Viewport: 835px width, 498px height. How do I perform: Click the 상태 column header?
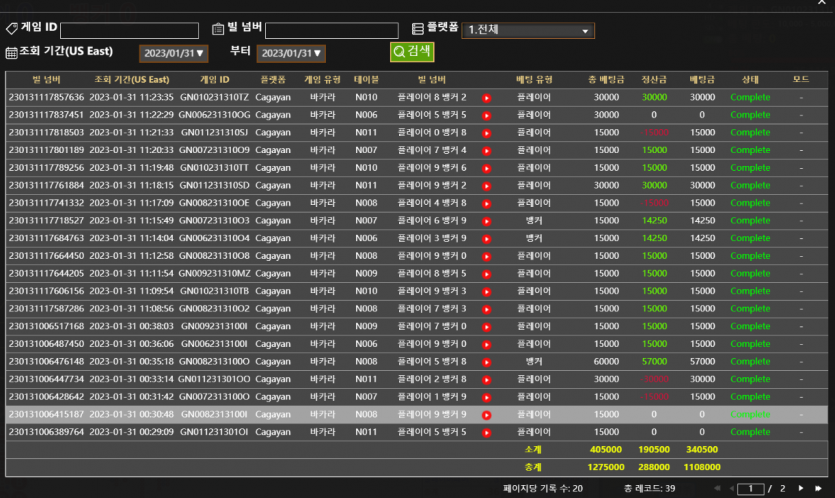click(750, 80)
